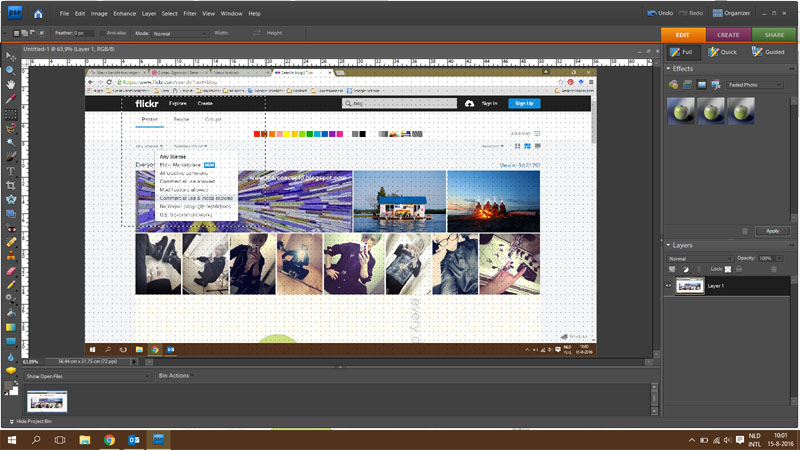Select the Red Eye Removal tool
Screen dimensions: 800x450
(11, 229)
